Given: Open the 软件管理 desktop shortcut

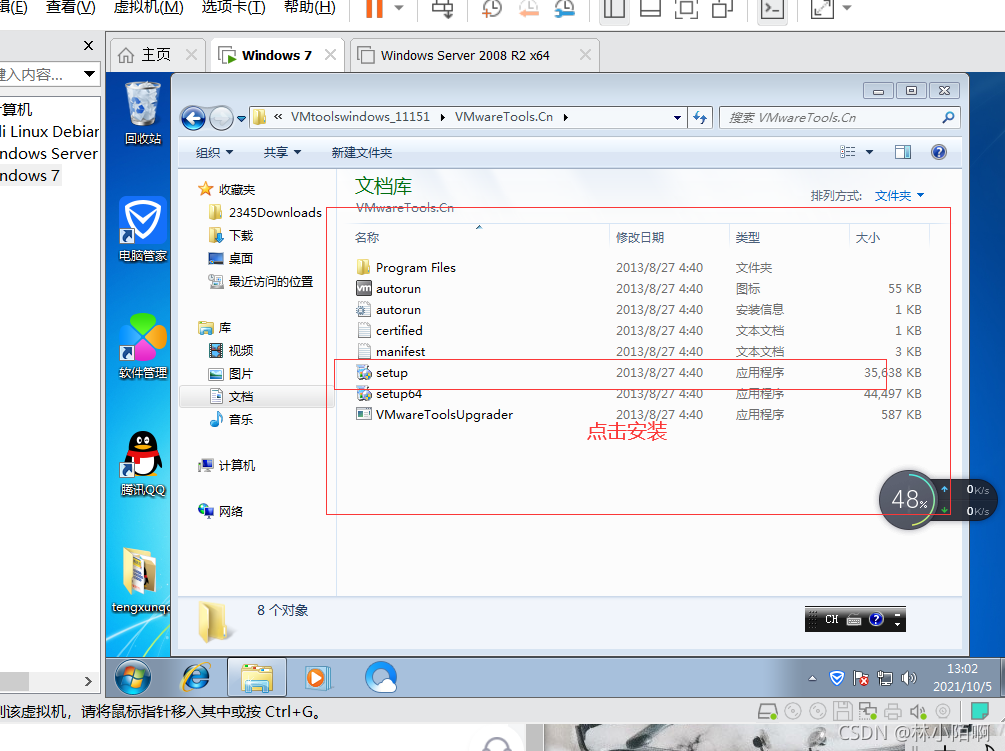Looking at the screenshot, I should click(x=143, y=347).
